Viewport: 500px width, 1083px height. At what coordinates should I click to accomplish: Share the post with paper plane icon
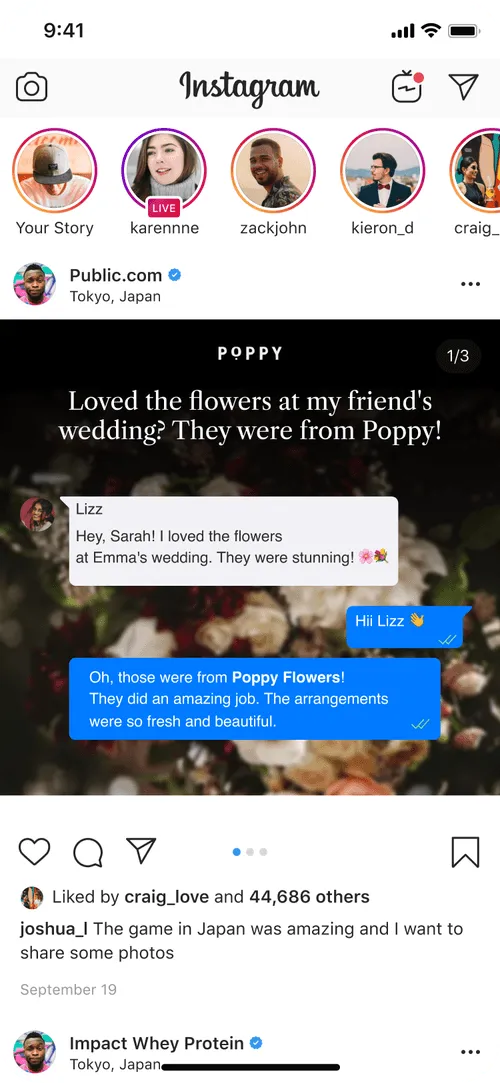142,850
